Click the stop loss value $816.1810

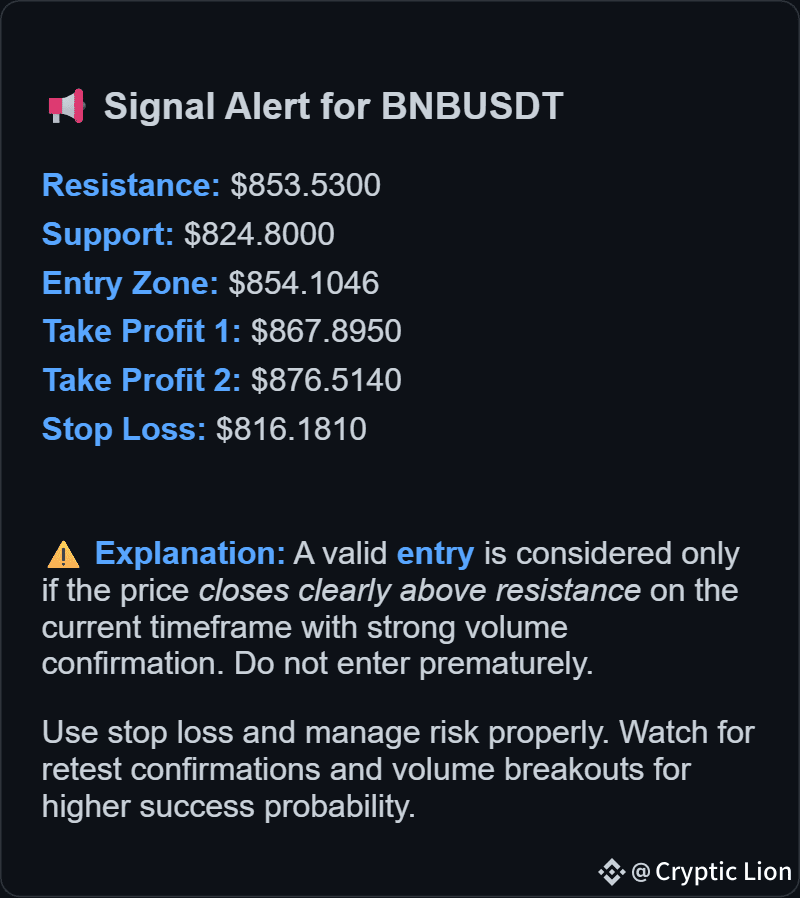tap(291, 430)
